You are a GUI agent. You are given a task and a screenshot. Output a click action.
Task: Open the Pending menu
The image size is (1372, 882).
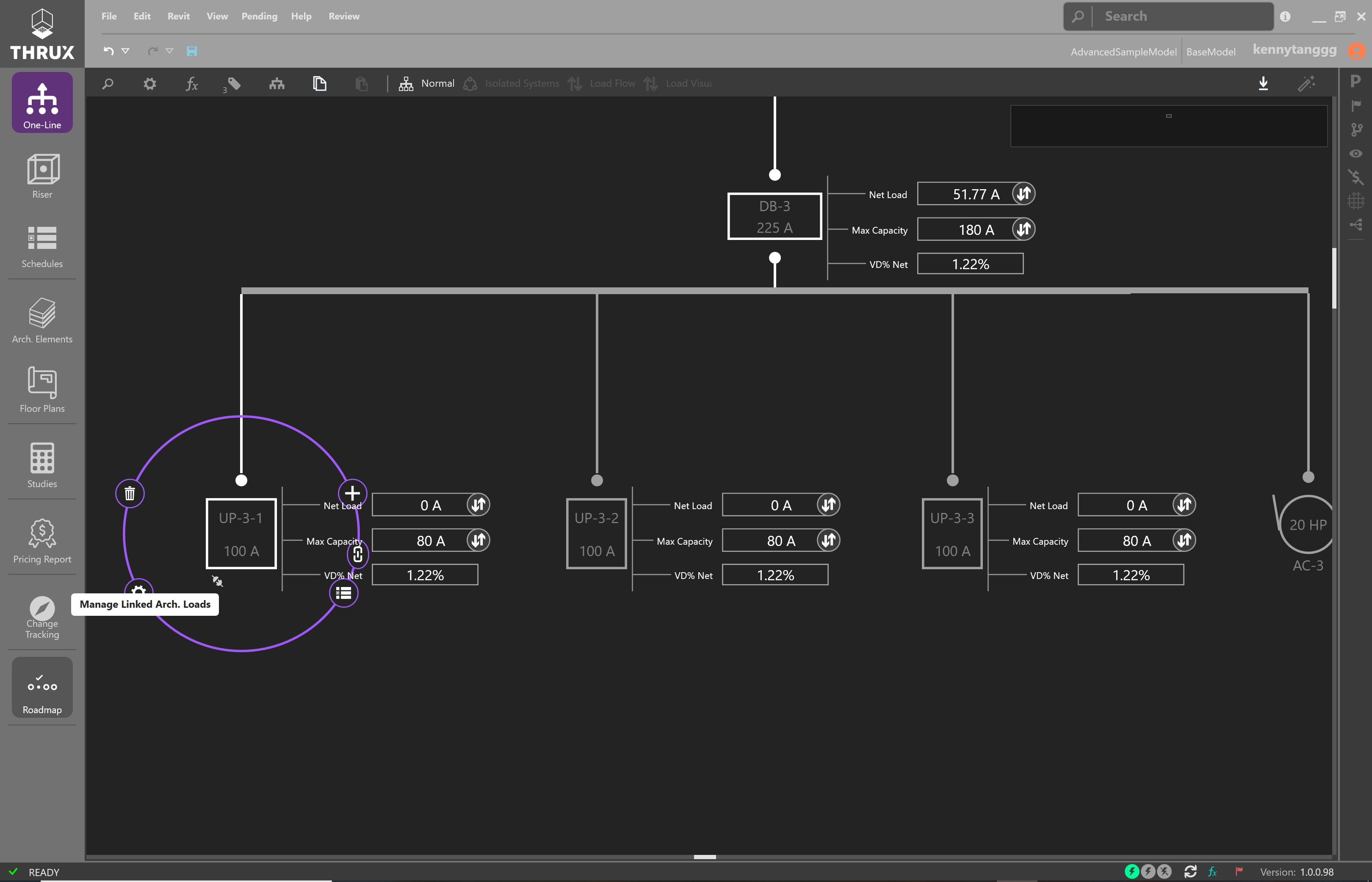(260, 16)
